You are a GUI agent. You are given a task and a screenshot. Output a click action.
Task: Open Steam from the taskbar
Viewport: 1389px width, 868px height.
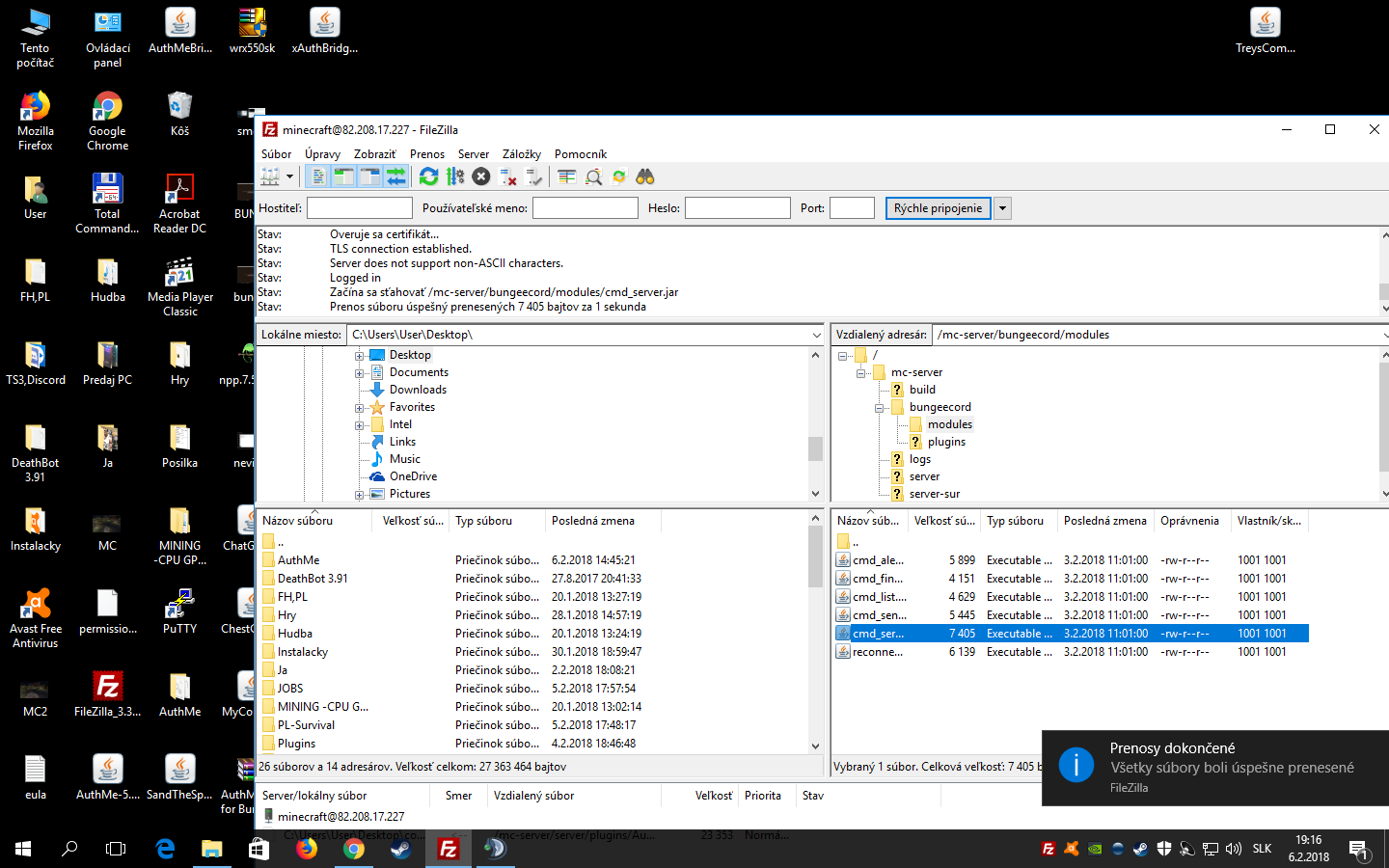399,849
